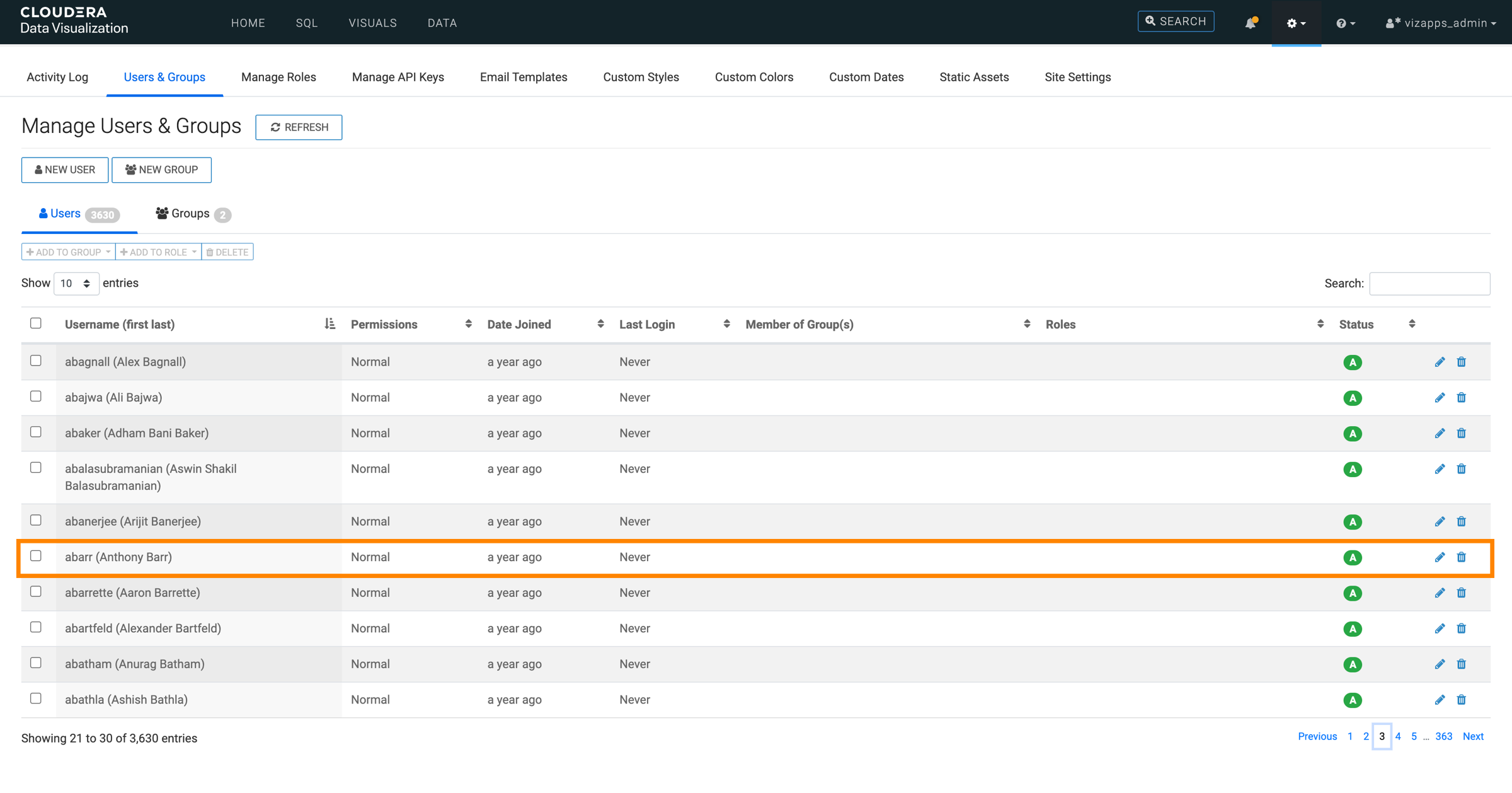Select checkbox for abartfeld user
Screen dimensions: 1512x793
(x=36, y=627)
